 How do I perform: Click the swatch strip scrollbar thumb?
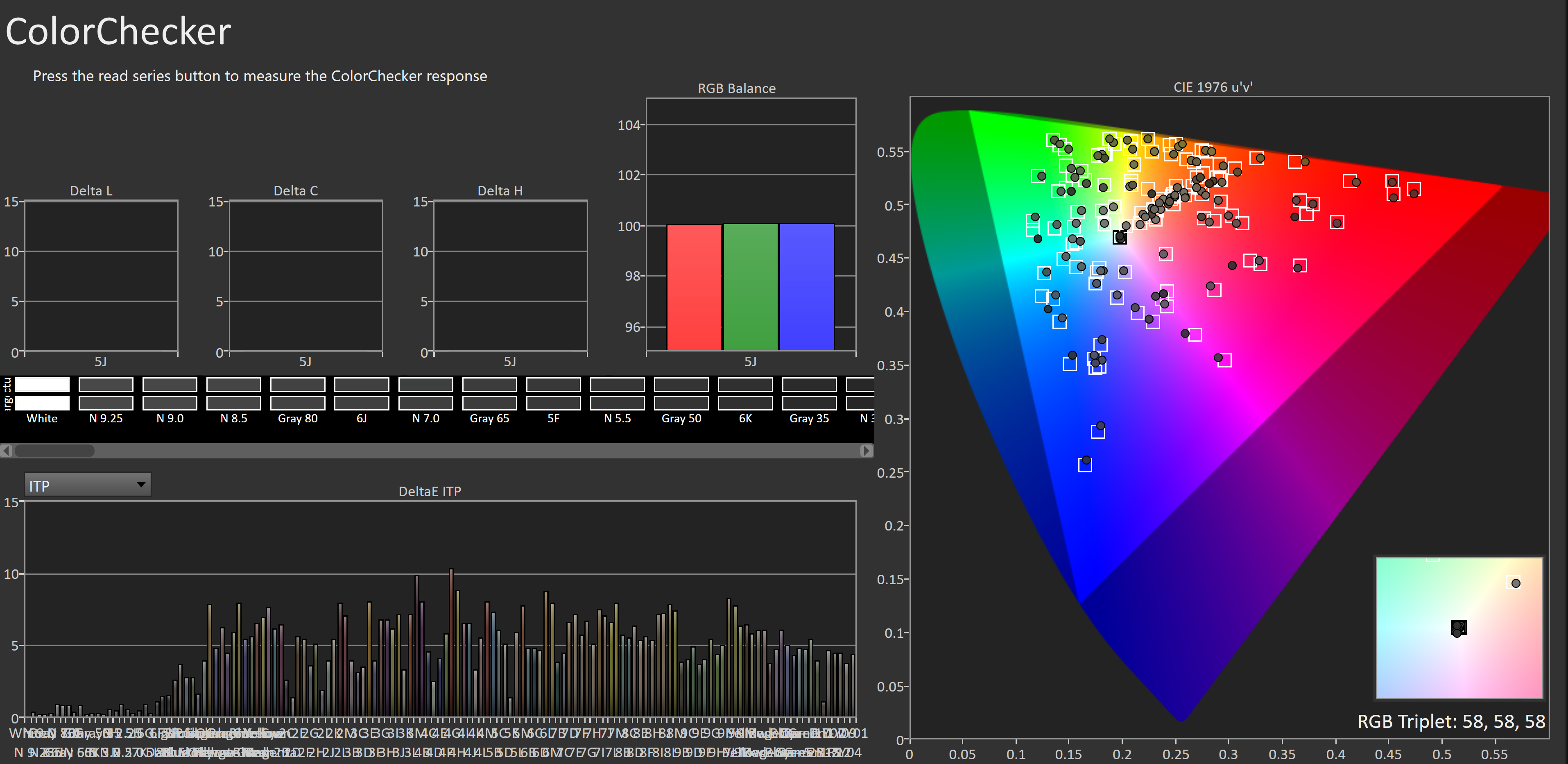pyautogui.click(x=54, y=451)
